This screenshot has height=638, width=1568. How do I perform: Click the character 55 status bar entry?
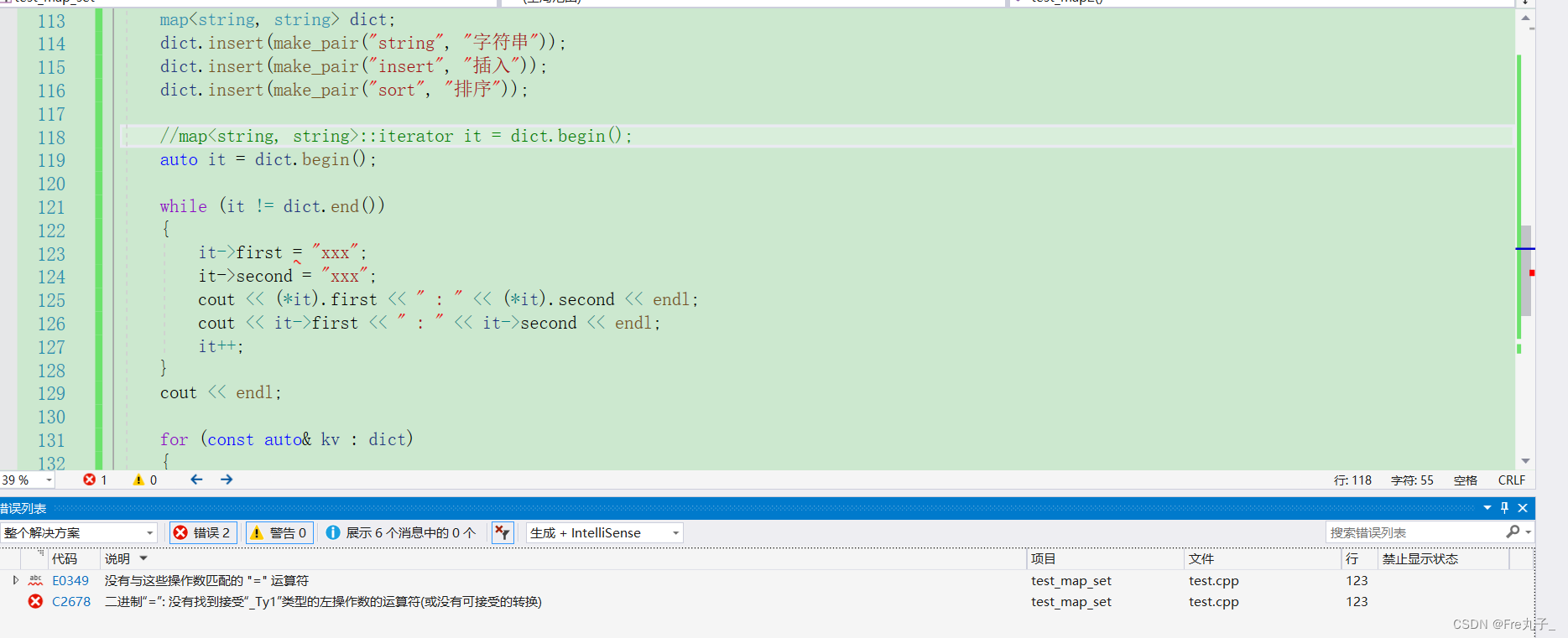[x=1412, y=480]
